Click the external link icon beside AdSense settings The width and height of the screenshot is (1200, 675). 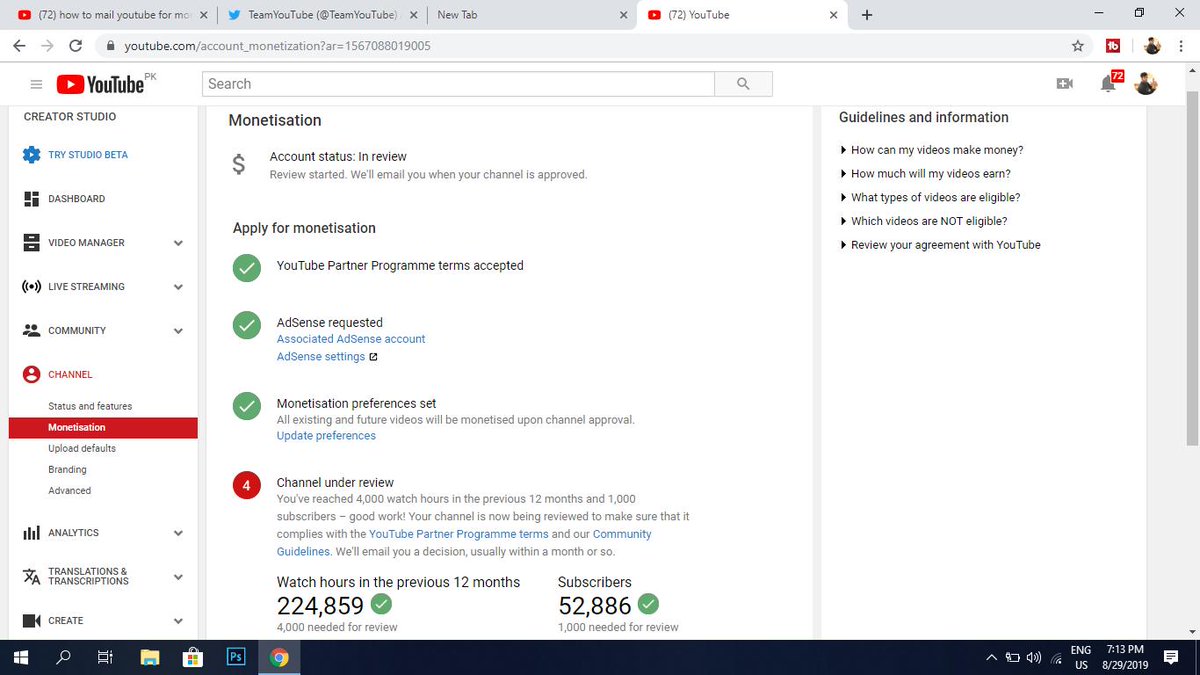[373, 357]
